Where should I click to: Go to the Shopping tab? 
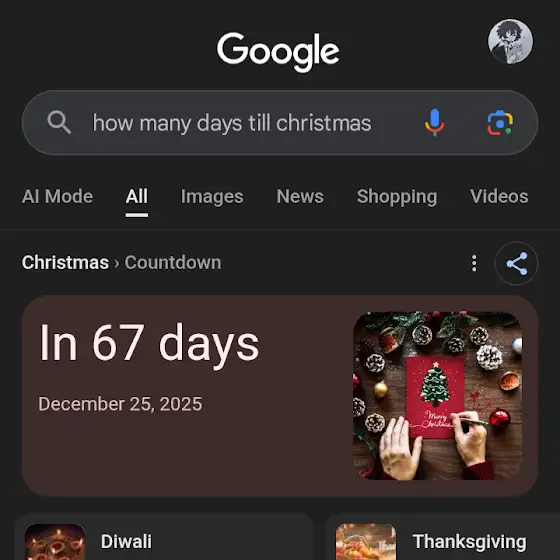pos(397,196)
